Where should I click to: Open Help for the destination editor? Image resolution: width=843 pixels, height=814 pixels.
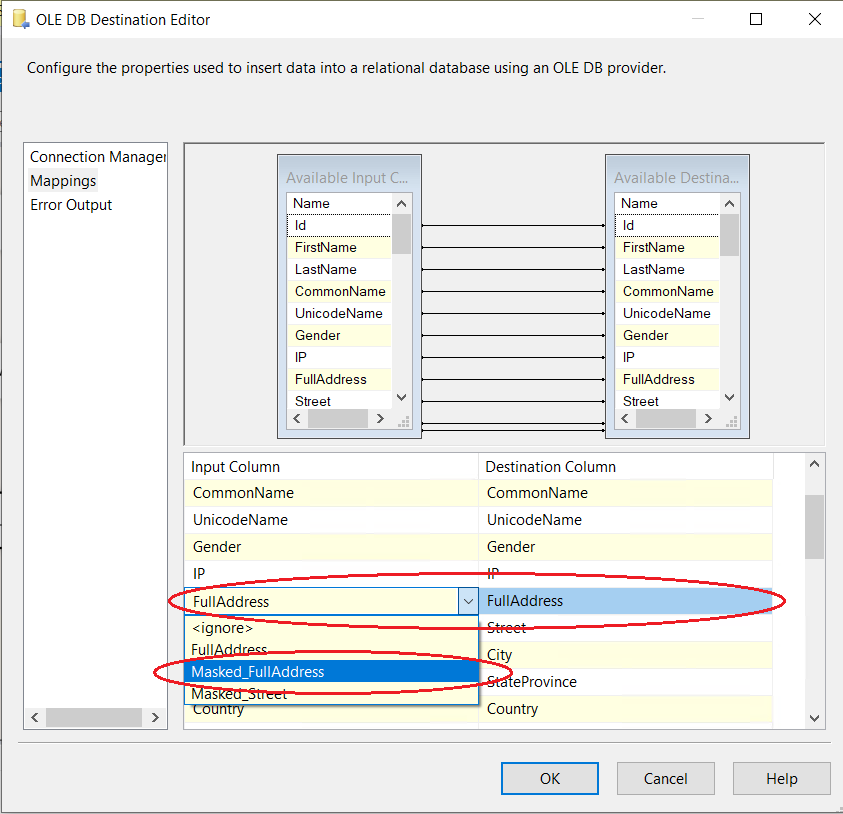pyautogui.click(x=781, y=779)
